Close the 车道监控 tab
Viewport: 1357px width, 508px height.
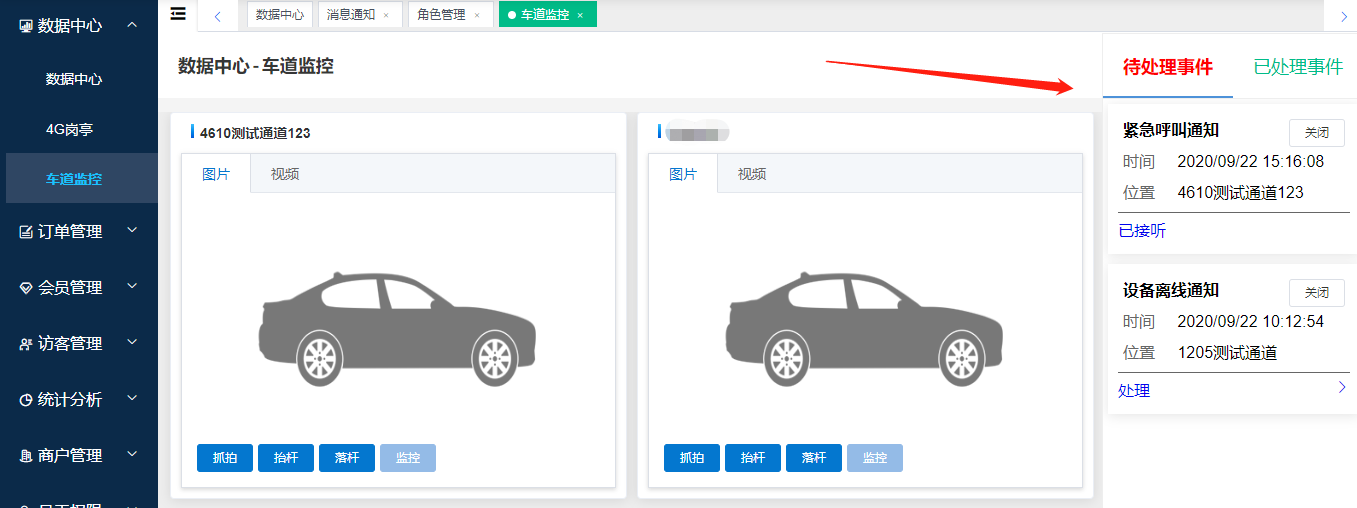tap(580, 15)
